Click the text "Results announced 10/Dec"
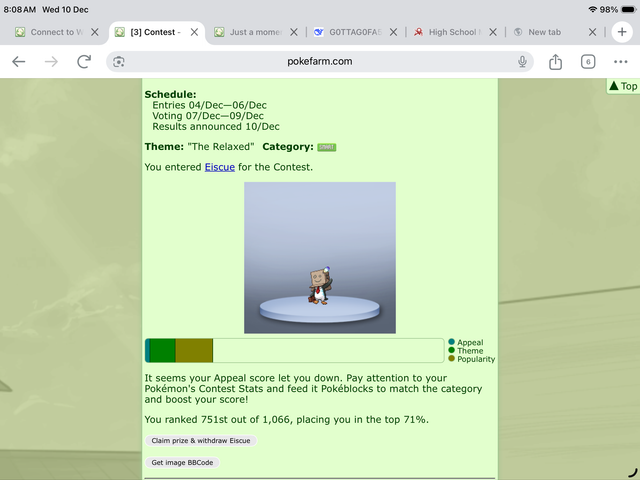The width and height of the screenshot is (640, 480). (x=216, y=127)
